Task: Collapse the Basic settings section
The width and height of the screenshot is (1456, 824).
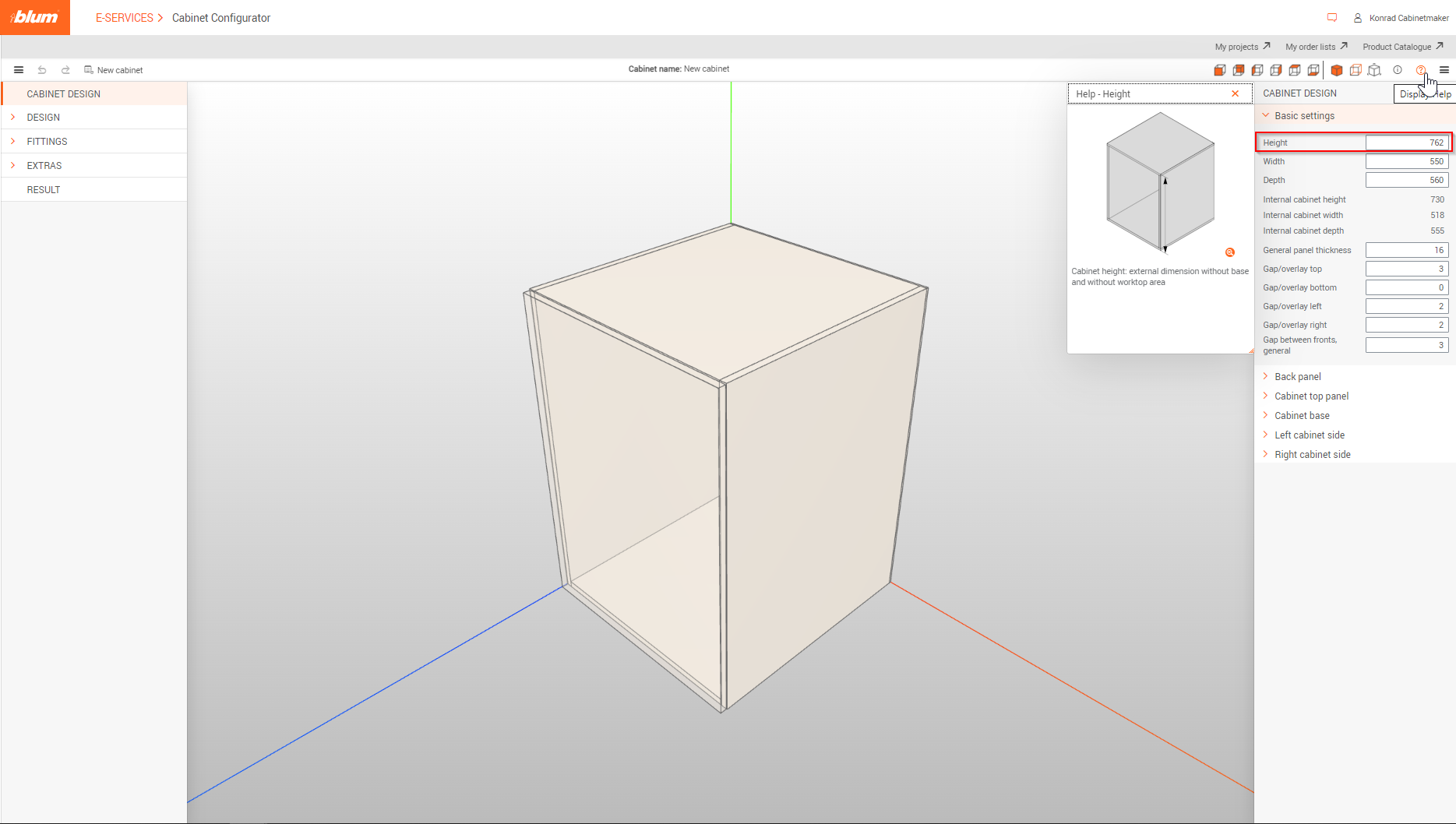Action: point(1304,116)
